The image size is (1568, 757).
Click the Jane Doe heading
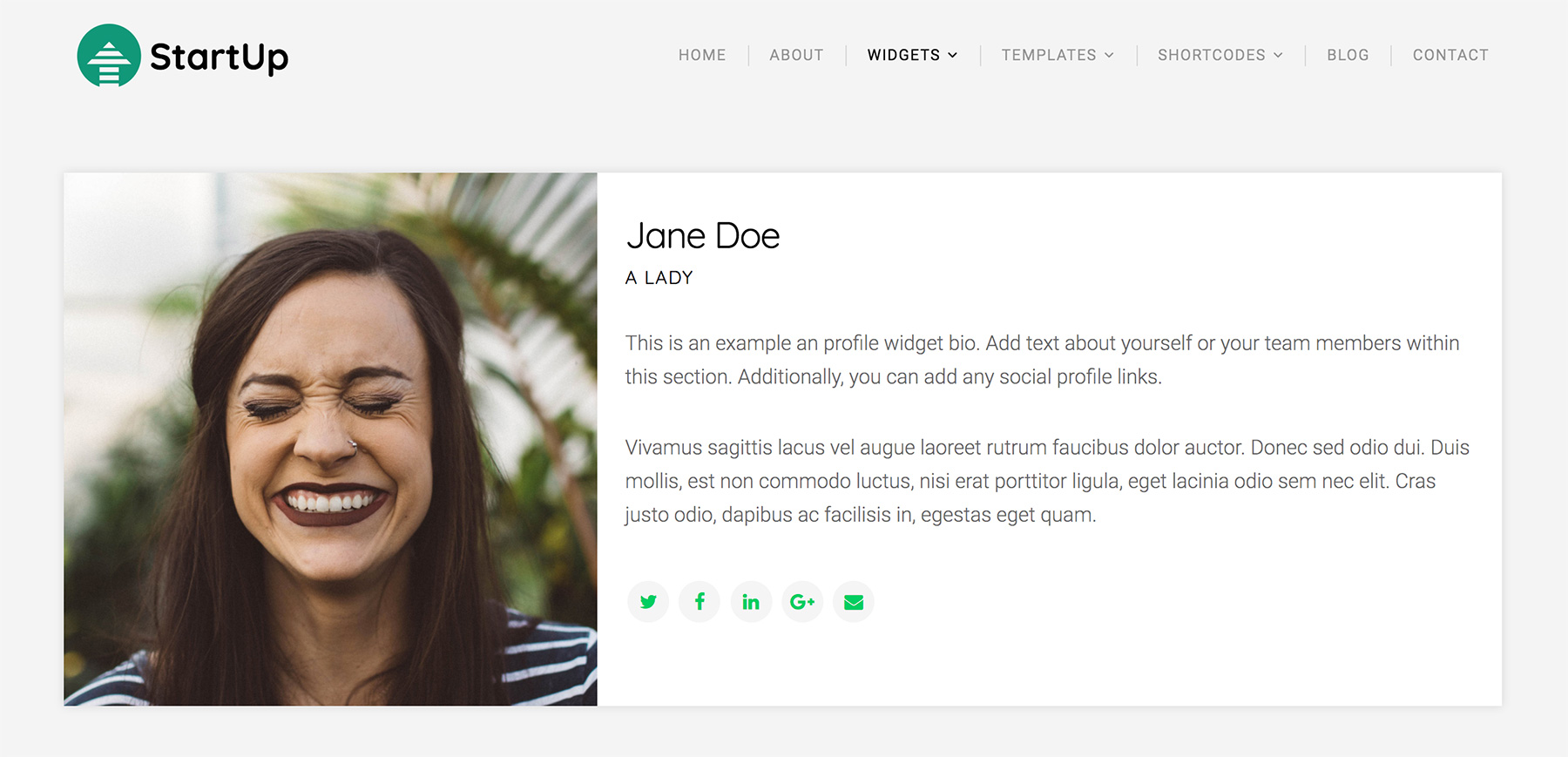(701, 235)
